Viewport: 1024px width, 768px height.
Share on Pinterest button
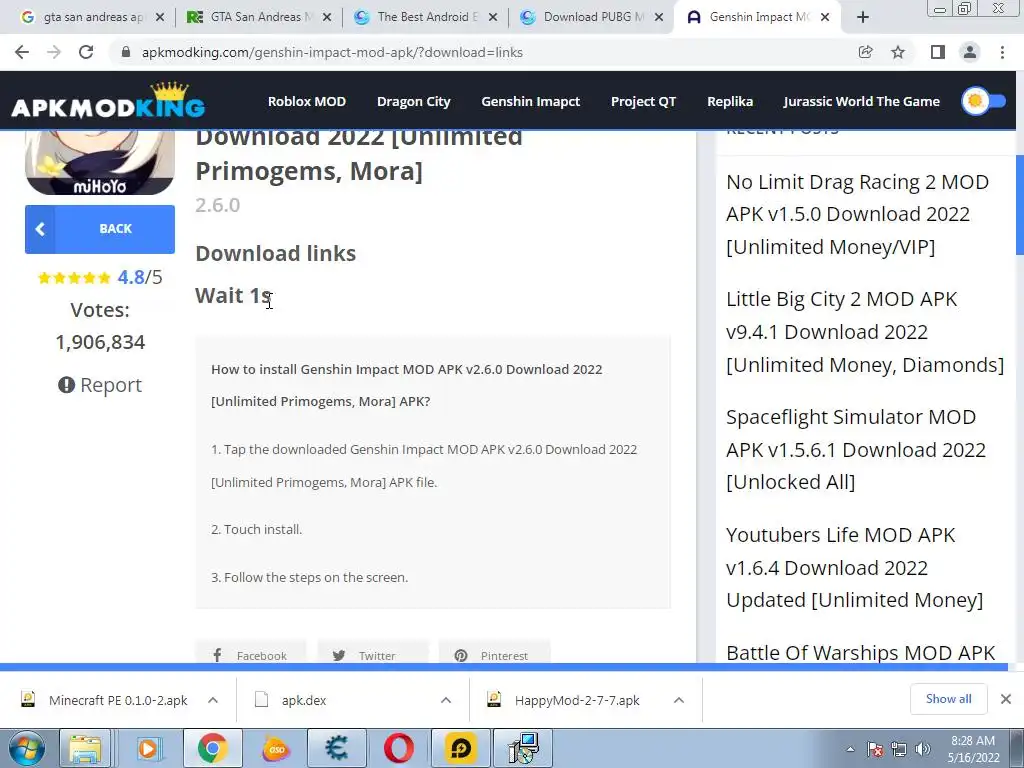pos(494,654)
